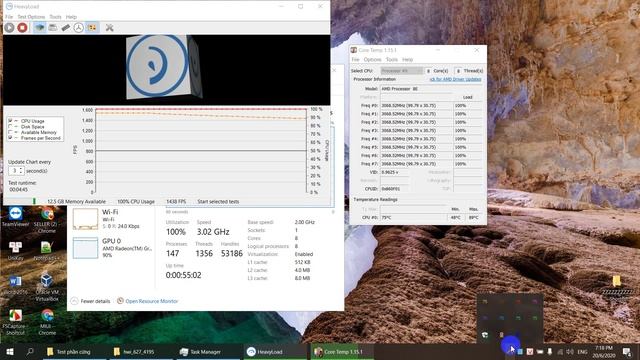Image resolution: width=640 pixels, height=360 pixels.
Task: Select GPU 0 in Task Manager sidebar
Action: click(111, 248)
